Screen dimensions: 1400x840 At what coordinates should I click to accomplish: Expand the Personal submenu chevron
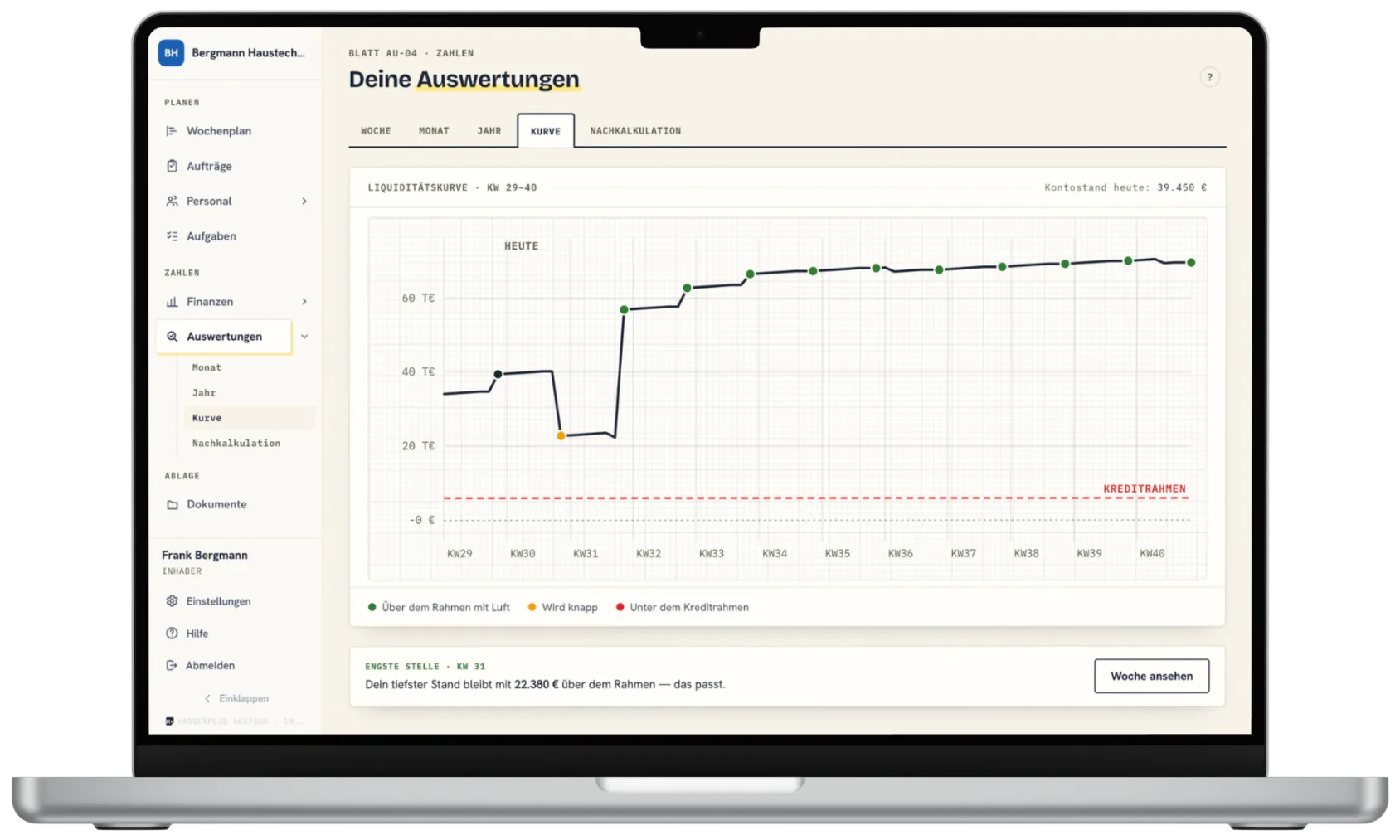pyautogui.click(x=304, y=201)
